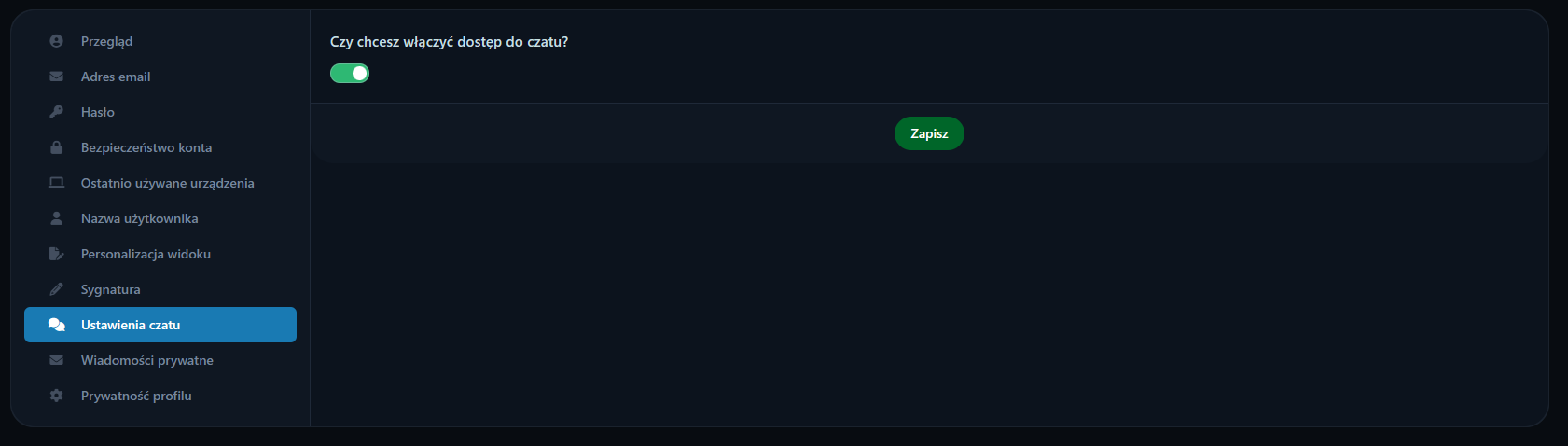
Task: Select the Ustawienia czatu menu entry
Action: 131,325
